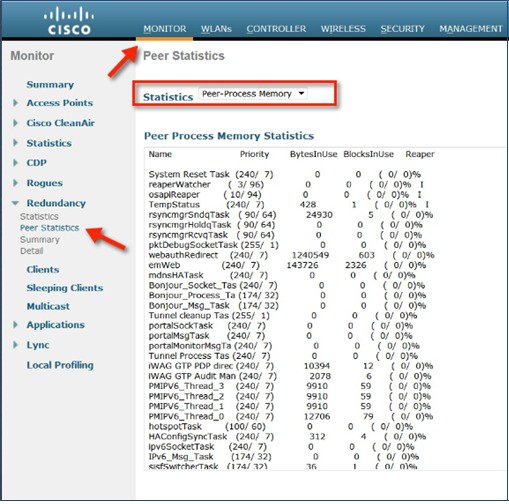Select the TempStatus row
The image size is (509, 504).
point(289,205)
